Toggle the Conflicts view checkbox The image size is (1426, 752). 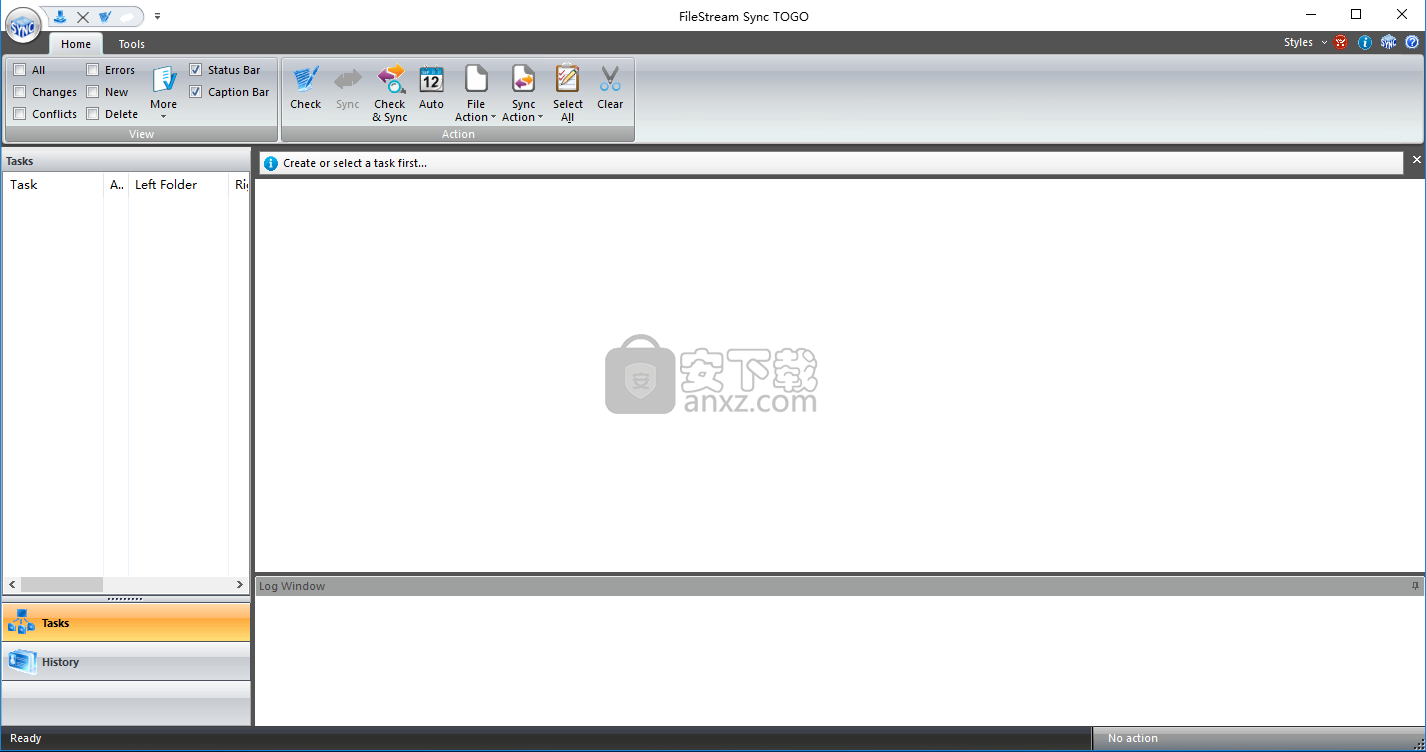click(x=20, y=114)
